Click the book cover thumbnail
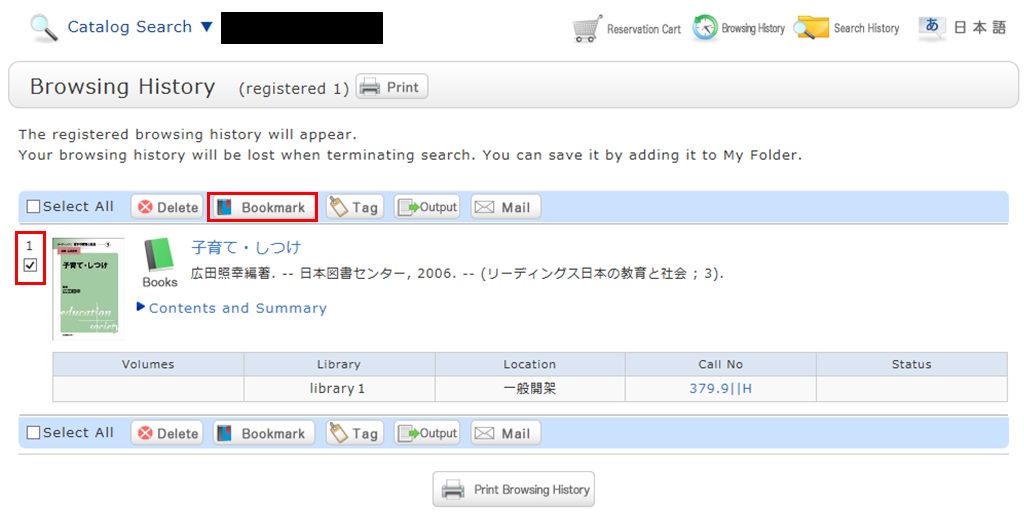1024x514 pixels. click(87, 288)
